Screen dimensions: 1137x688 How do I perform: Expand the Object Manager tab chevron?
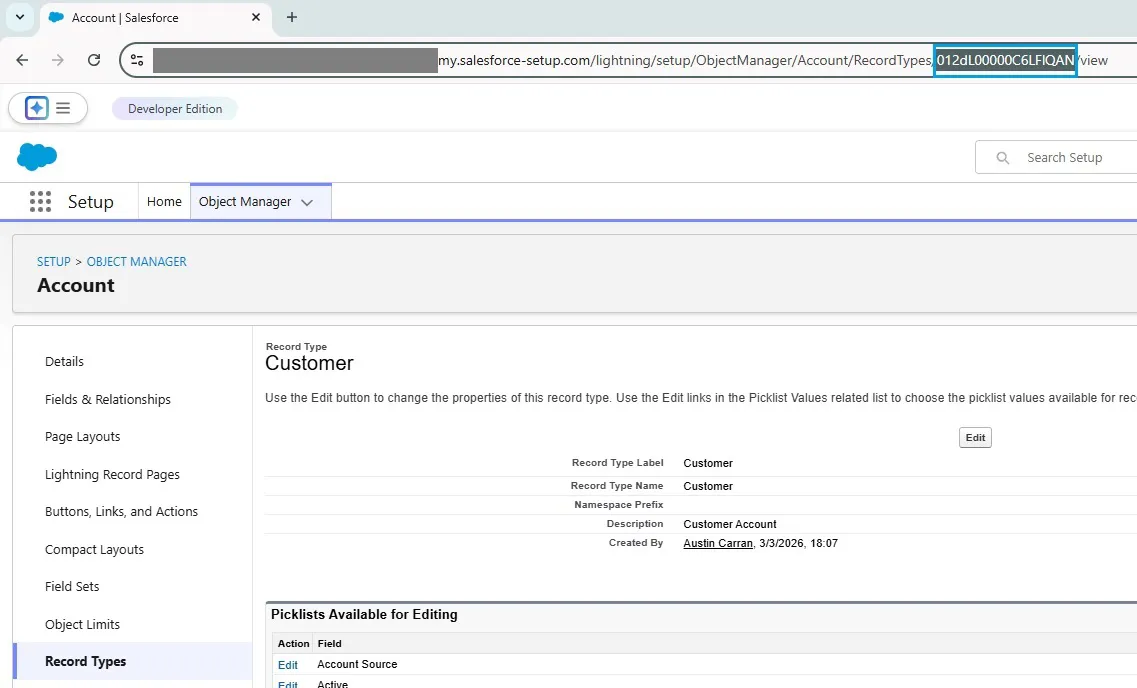(307, 202)
